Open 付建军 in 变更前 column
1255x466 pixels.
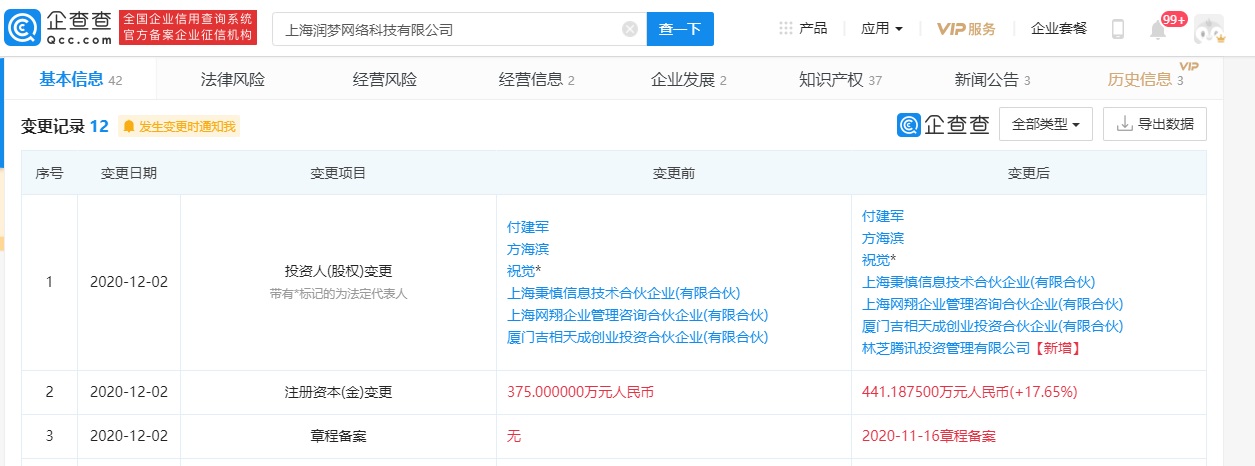[x=528, y=227]
